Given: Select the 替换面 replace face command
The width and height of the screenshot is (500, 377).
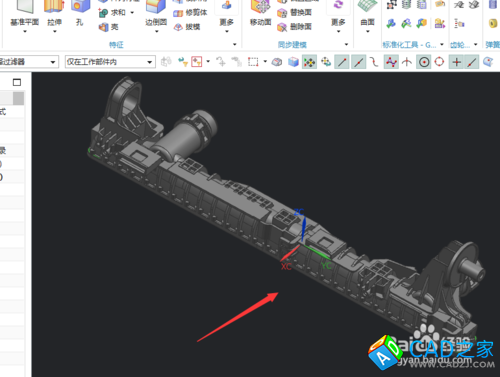Looking at the screenshot, I should [x=295, y=13].
